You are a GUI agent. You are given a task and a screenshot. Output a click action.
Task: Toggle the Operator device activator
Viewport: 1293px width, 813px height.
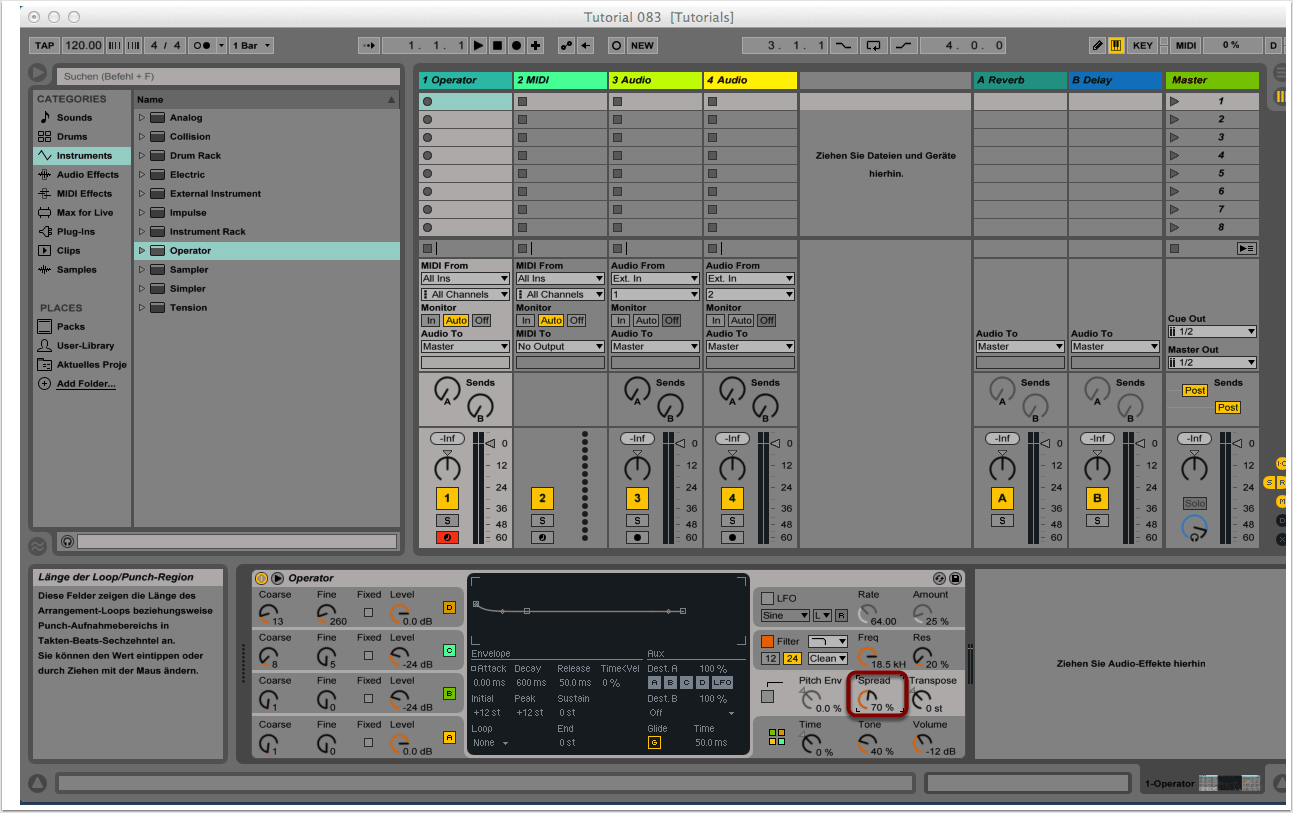coord(262,578)
